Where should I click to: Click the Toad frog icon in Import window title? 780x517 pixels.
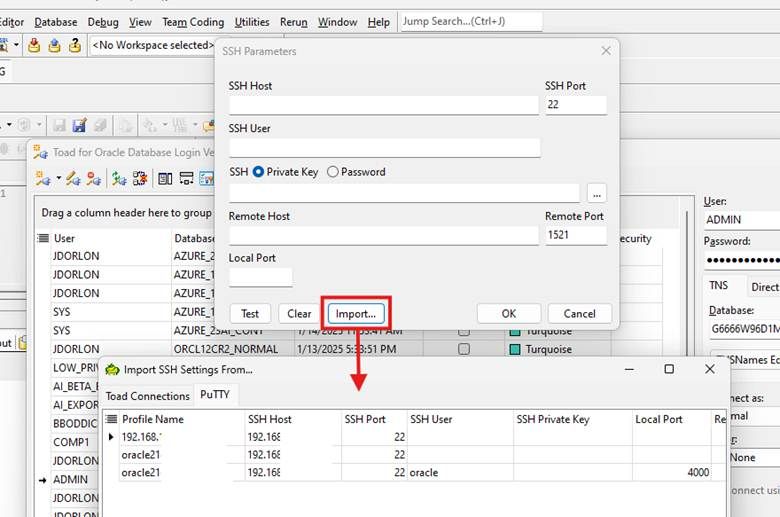tap(113, 370)
